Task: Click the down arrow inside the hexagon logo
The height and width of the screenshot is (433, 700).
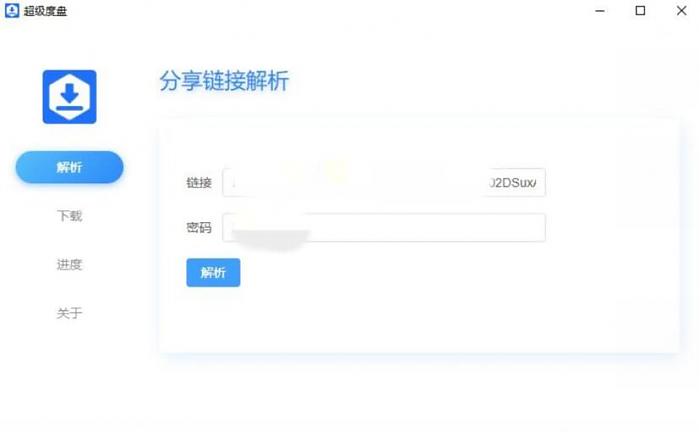Action: click(x=70, y=92)
